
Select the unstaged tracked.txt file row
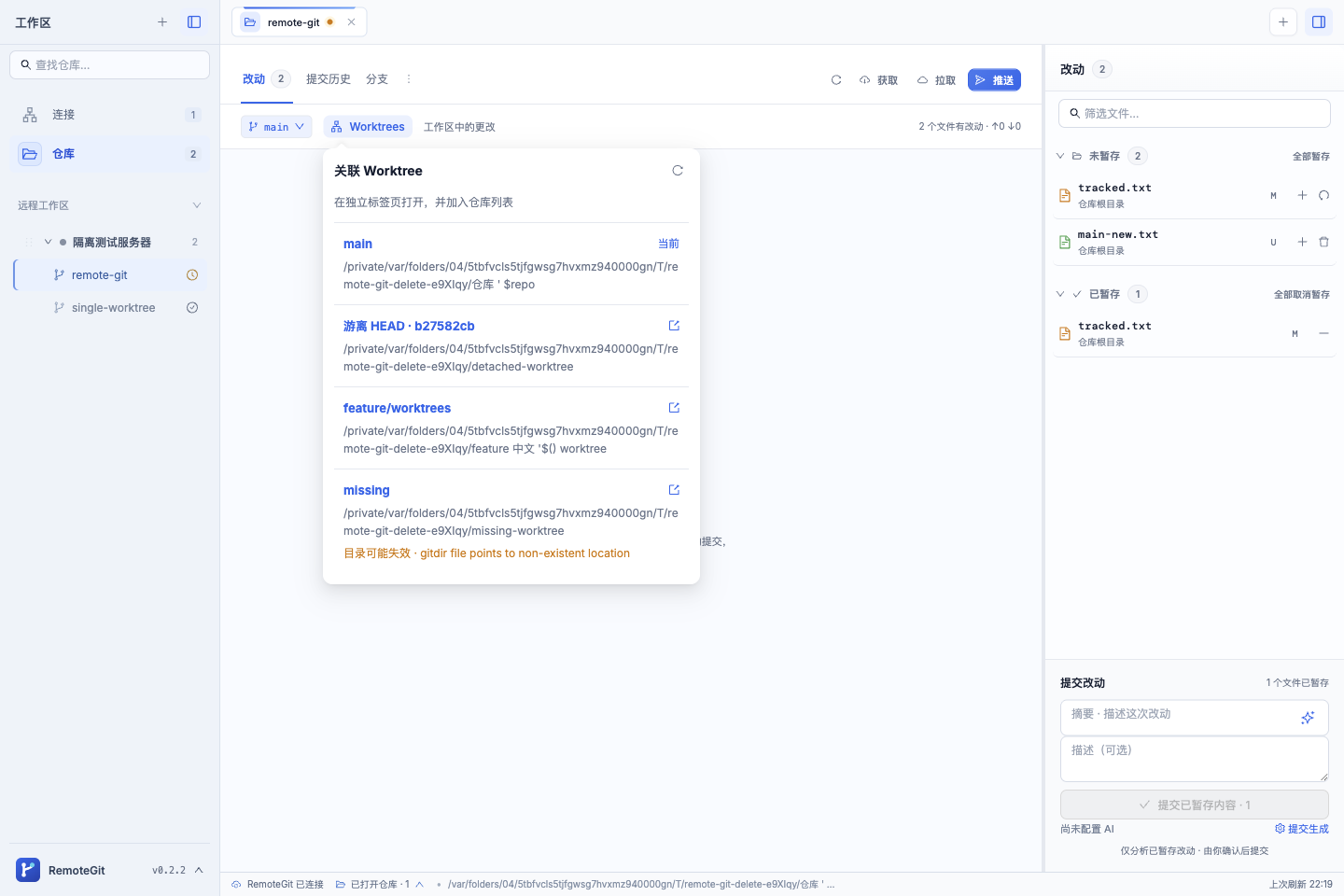coord(1195,195)
